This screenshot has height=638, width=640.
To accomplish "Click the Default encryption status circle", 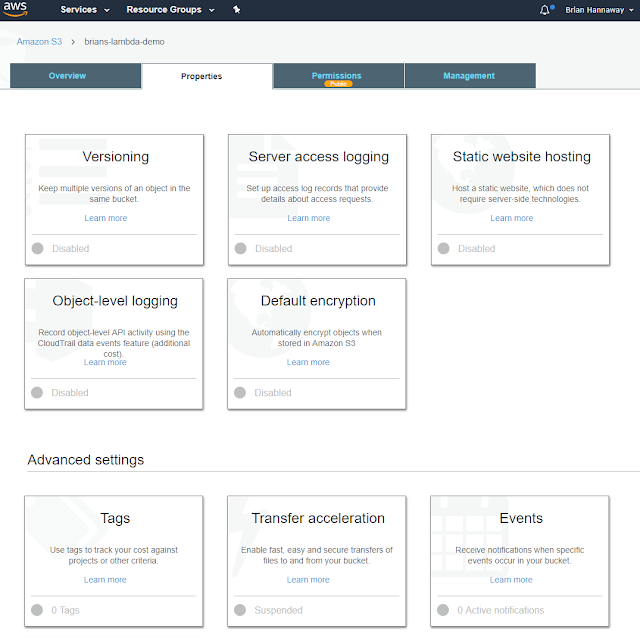I will click(x=240, y=392).
